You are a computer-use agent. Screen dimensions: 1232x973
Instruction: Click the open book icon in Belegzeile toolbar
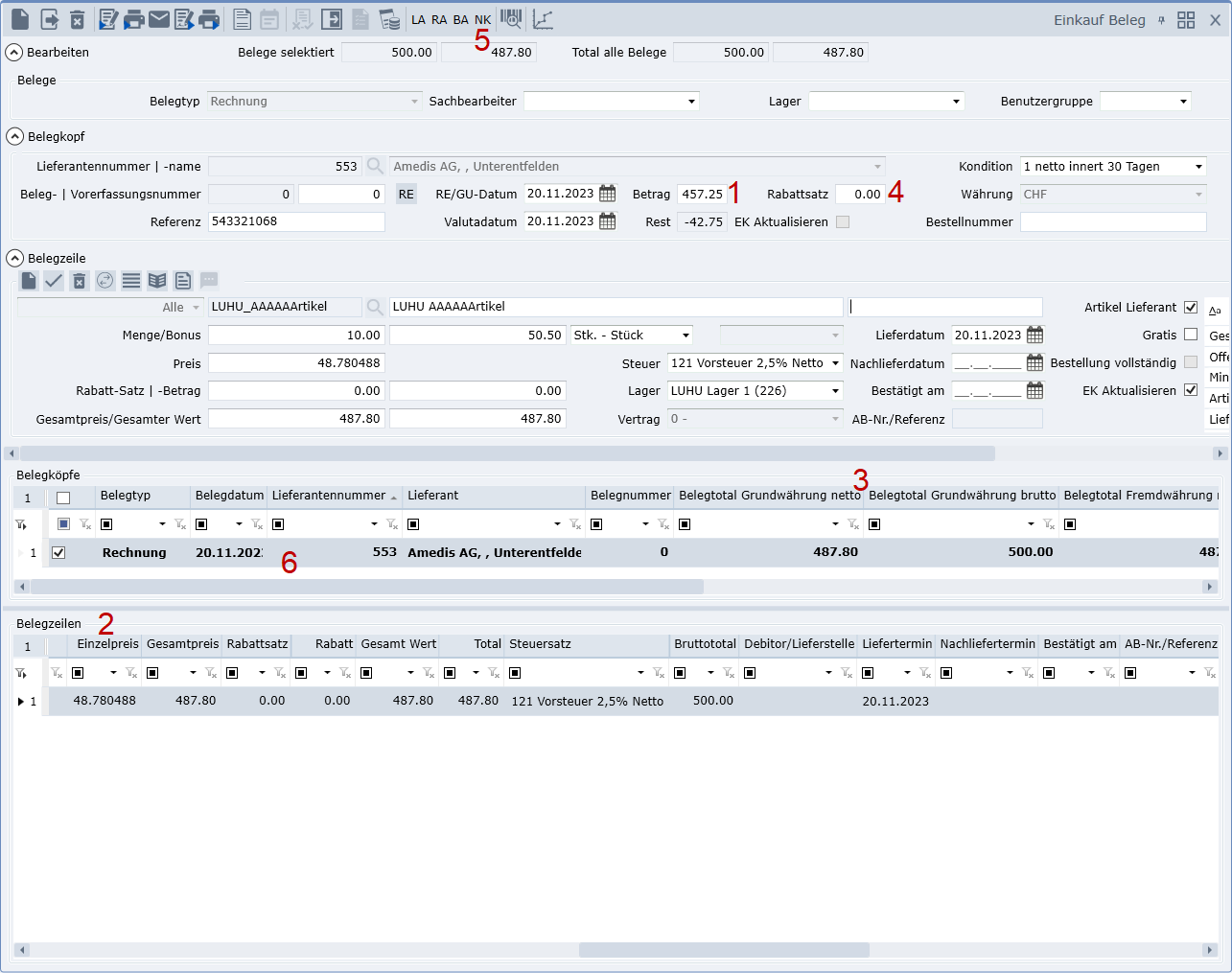pyautogui.click(x=157, y=281)
